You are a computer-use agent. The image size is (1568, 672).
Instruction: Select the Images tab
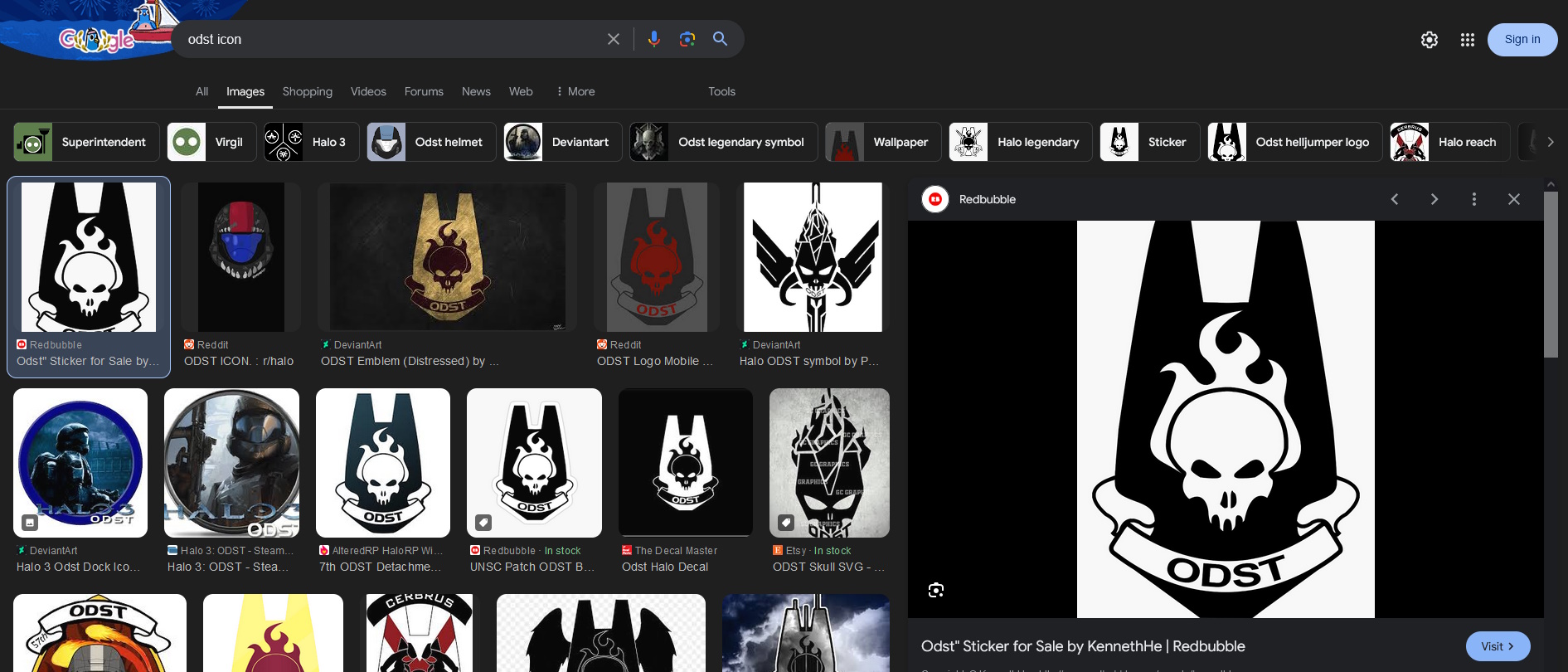[x=245, y=91]
